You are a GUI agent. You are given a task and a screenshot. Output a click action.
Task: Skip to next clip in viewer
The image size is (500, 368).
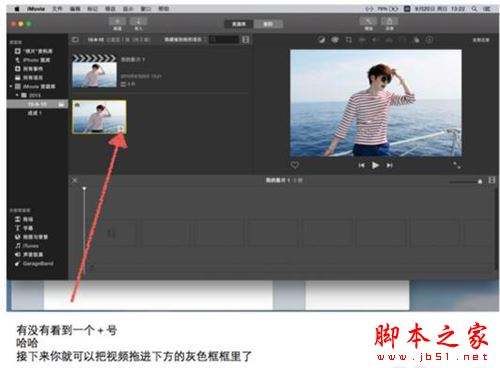389,165
